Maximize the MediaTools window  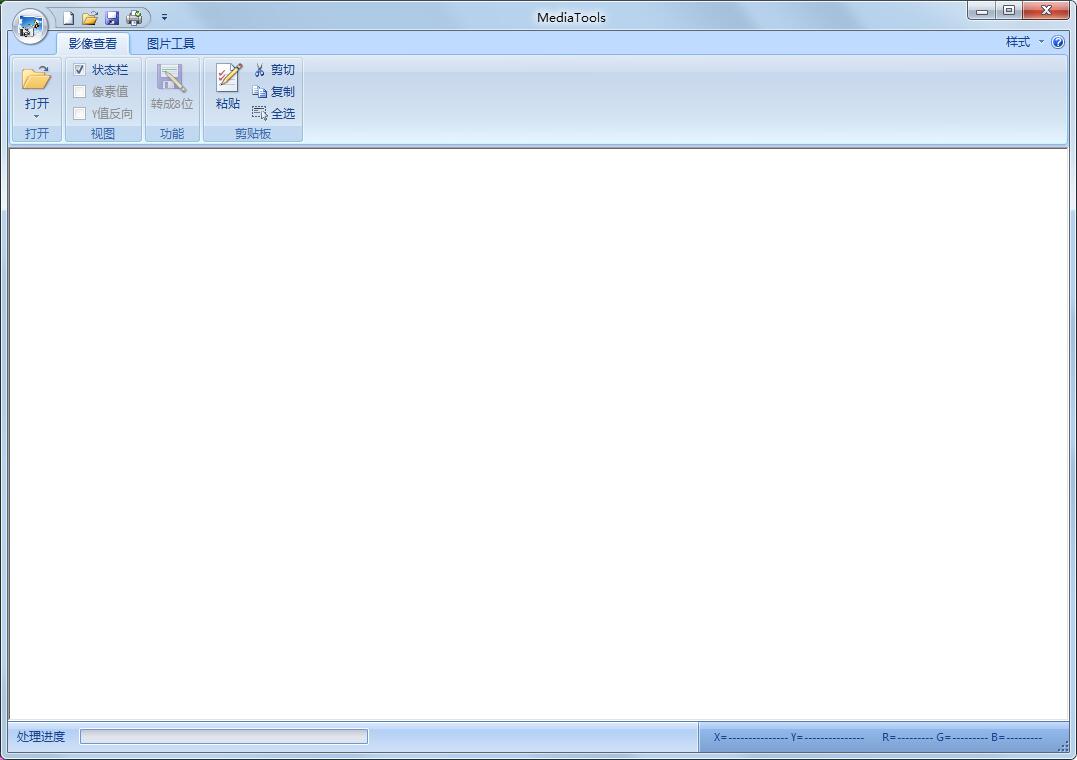click(x=1009, y=11)
